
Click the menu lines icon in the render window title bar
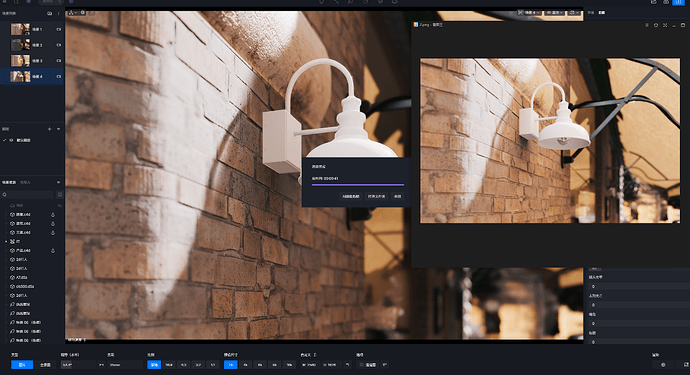click(x=647, y=25)
